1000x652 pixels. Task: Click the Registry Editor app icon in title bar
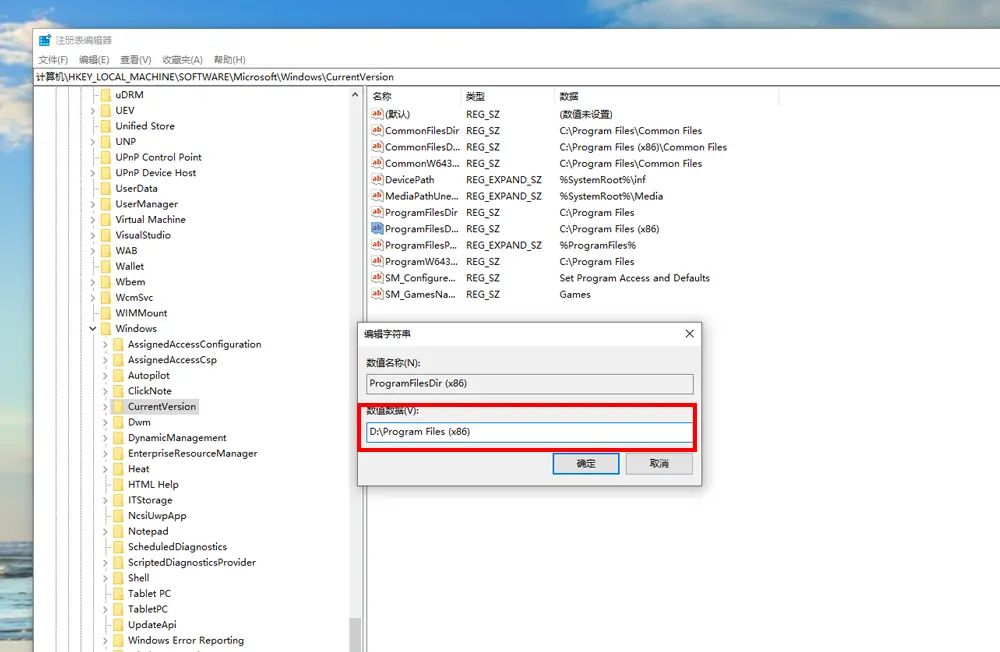click(x=45, y=40)
